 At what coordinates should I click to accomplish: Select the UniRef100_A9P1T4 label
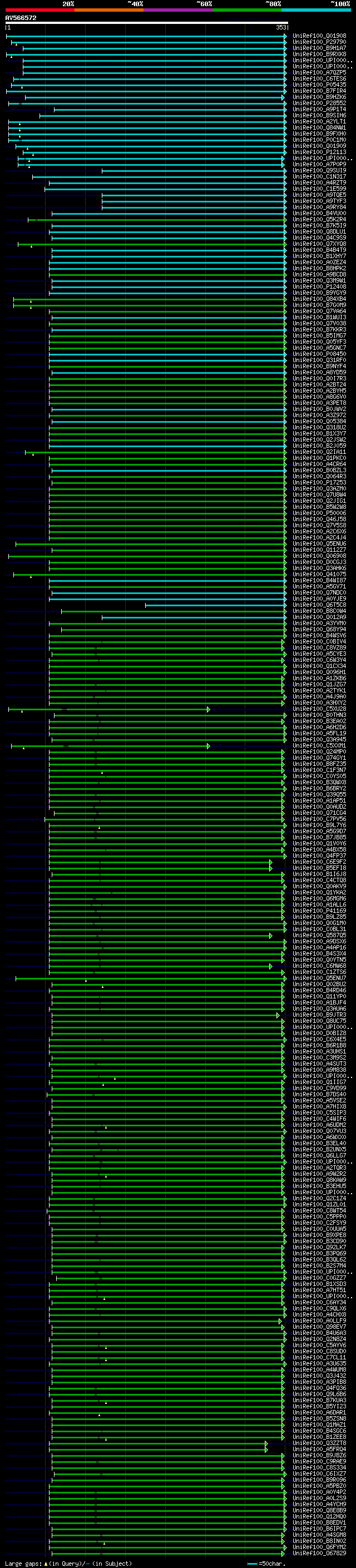(x=319, y=110)
